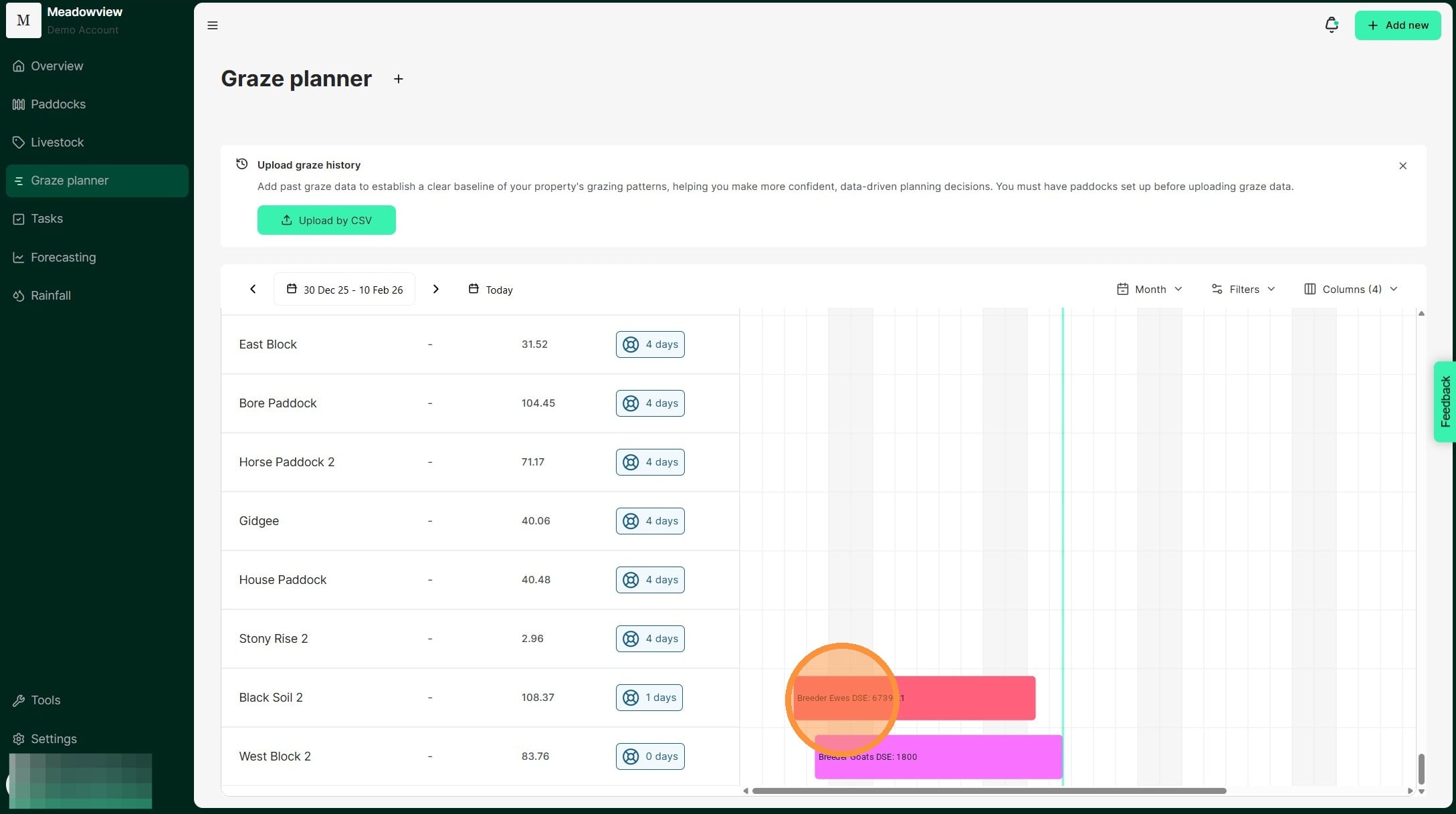This screenshot has width=1456, height=814.
Task: Navigate to Paddocks in sidebar
Action: click(58, 104)
